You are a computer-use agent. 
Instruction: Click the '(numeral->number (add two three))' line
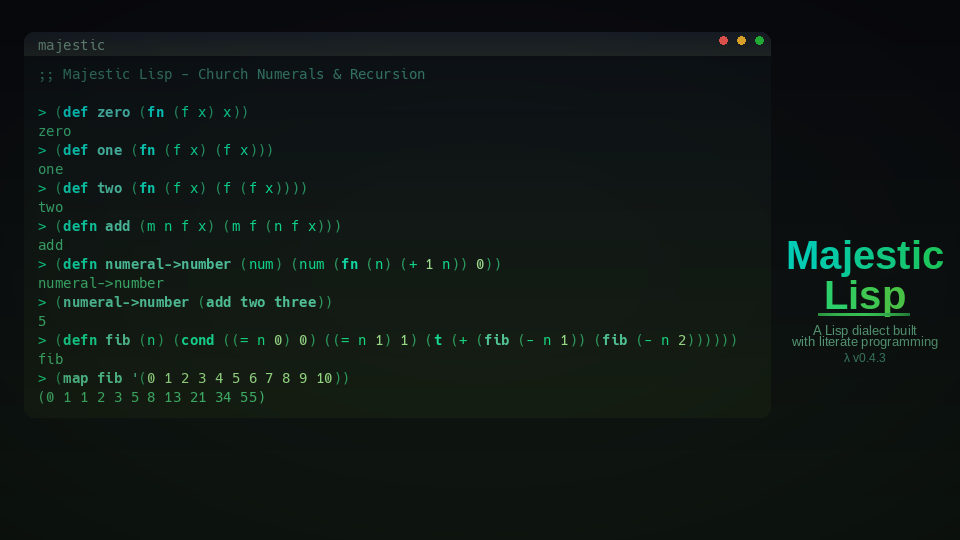186,302
